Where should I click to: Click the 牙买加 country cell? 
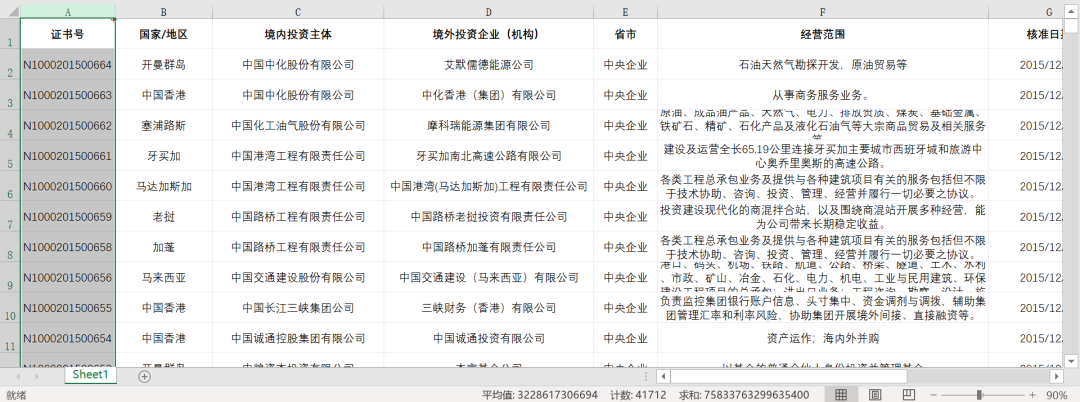(x=163, y=156)
